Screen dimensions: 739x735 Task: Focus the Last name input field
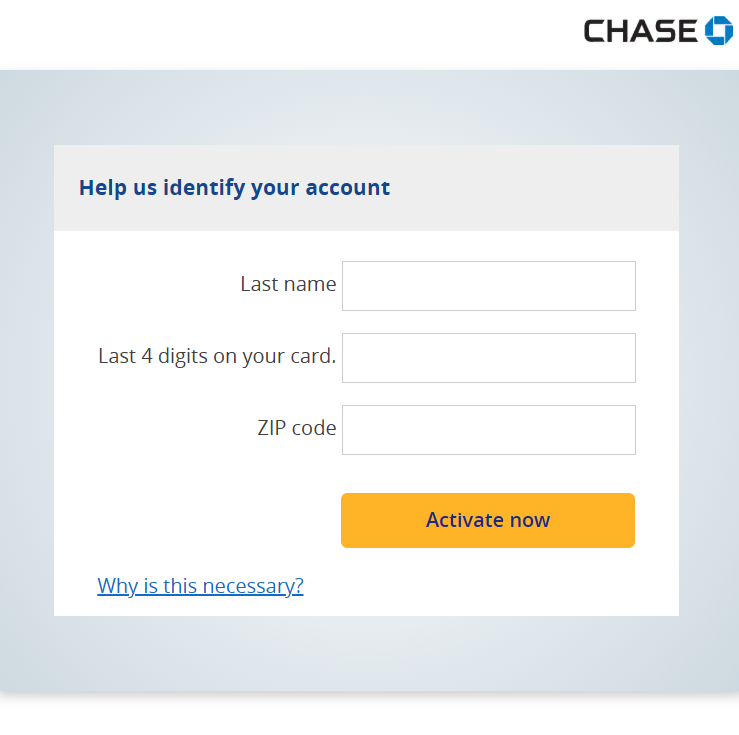(x=488, y=286)
